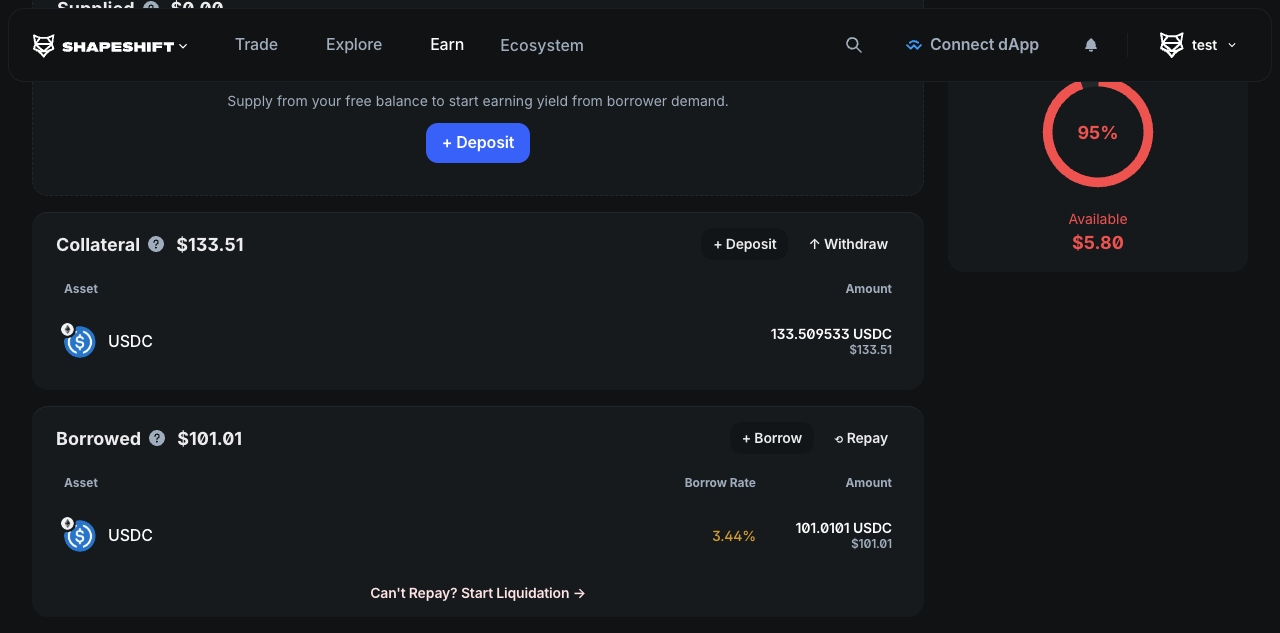Go to the Earn tab

(x=447, y=45)
